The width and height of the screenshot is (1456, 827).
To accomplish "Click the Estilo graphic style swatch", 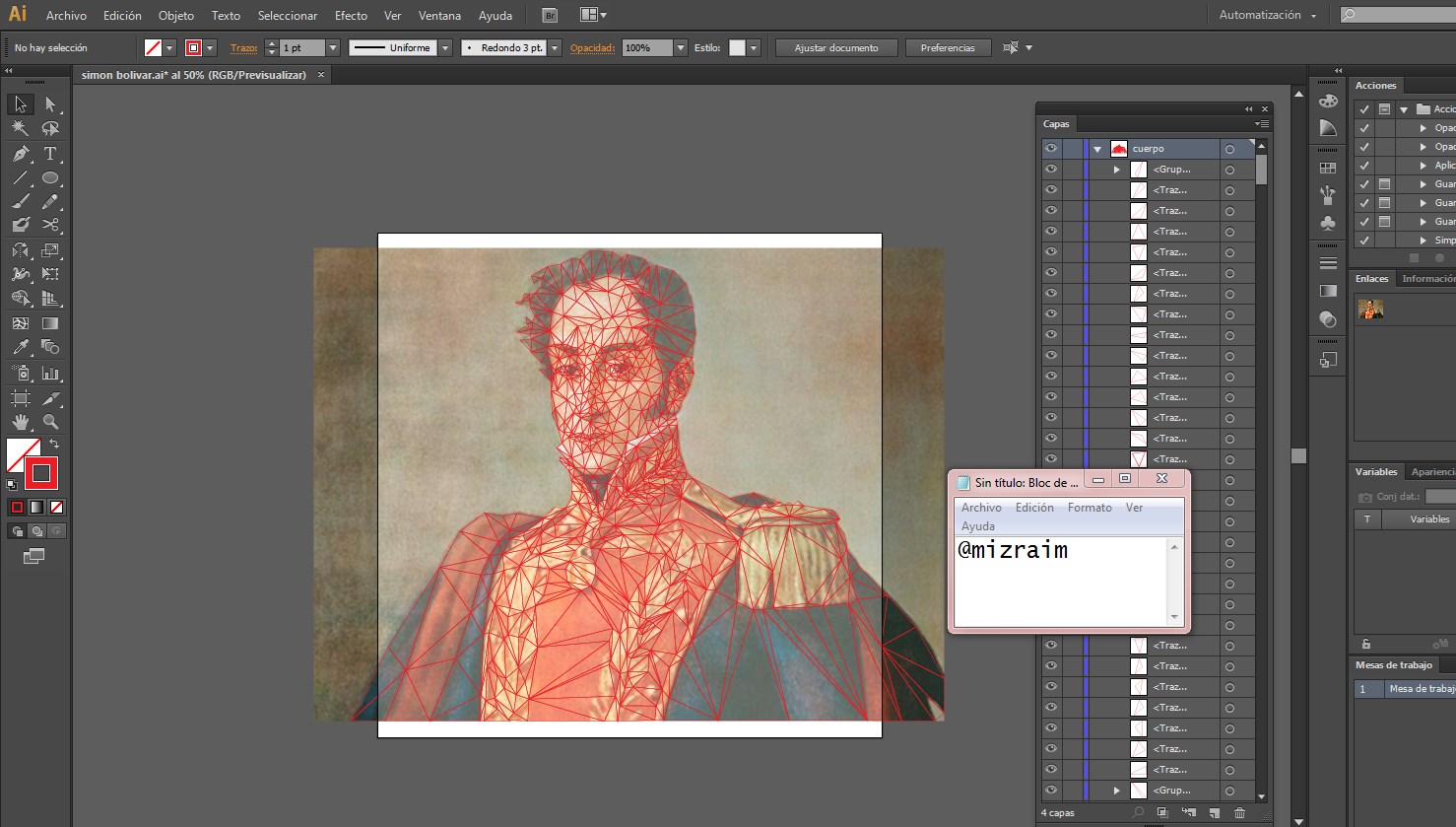I will (737, 47).
